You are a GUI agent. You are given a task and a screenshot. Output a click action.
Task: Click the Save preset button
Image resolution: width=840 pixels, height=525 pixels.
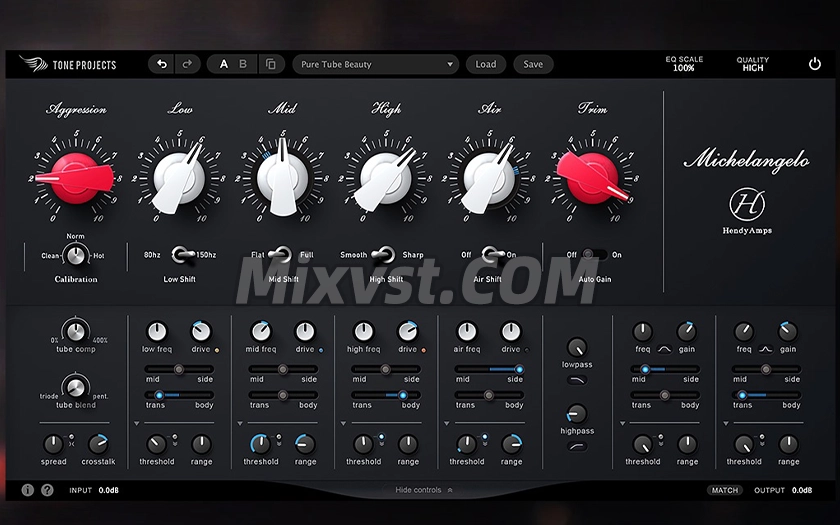coord(533,64)
